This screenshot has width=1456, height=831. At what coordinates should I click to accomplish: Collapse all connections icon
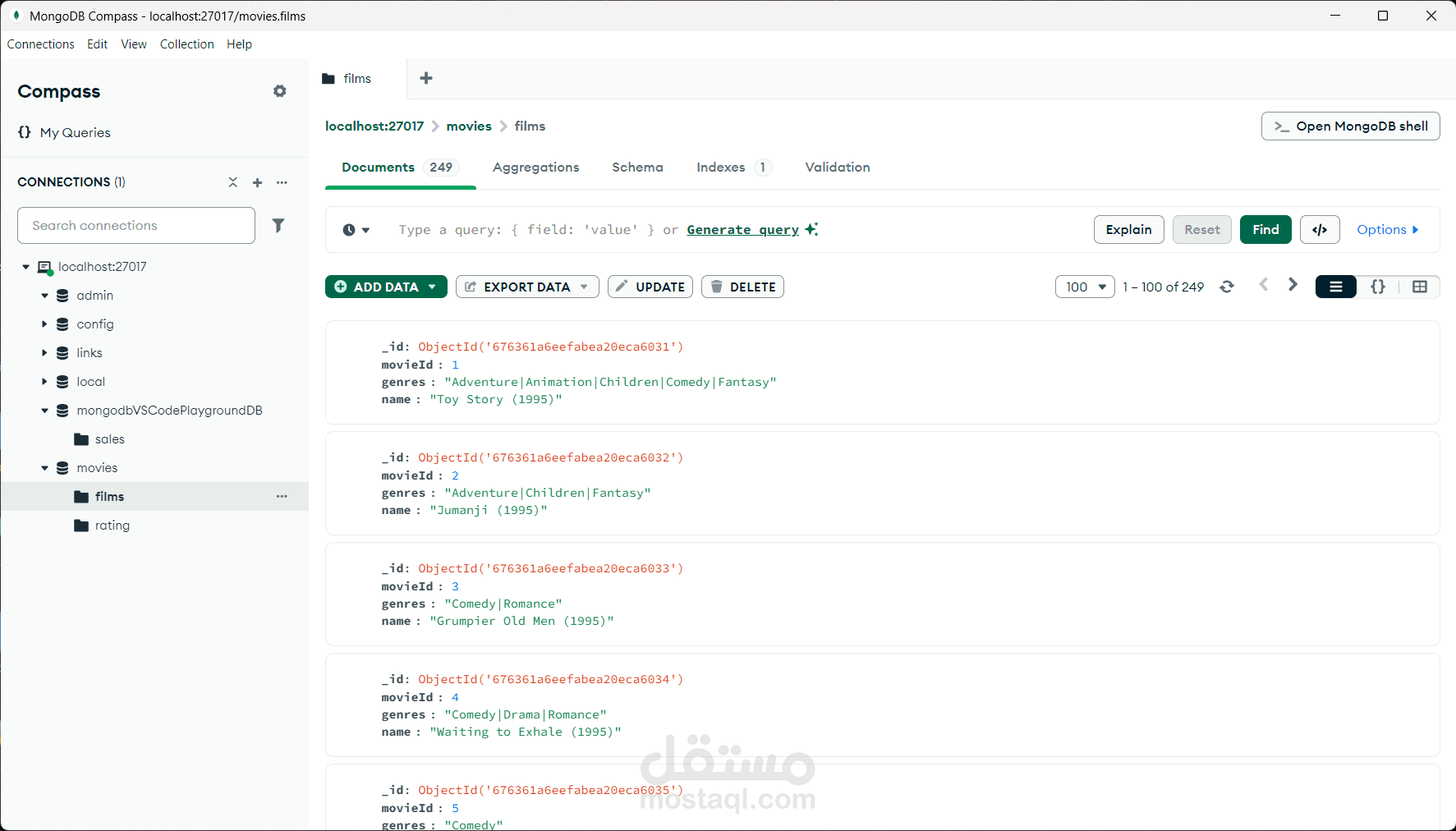(233, 182)
